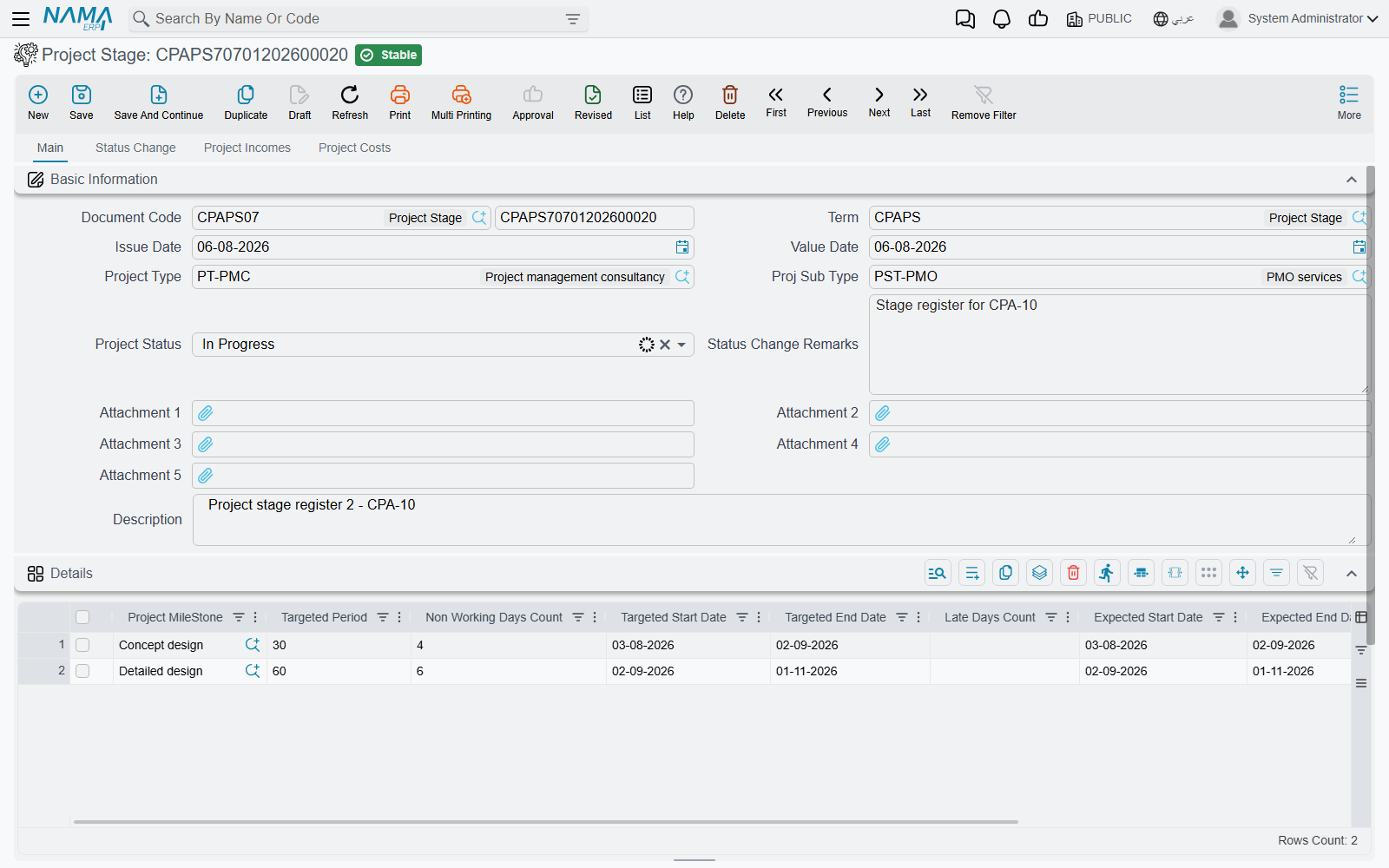
Task: Click the horizontal scrollbar of details grid
Action: (x=545, y=821)
